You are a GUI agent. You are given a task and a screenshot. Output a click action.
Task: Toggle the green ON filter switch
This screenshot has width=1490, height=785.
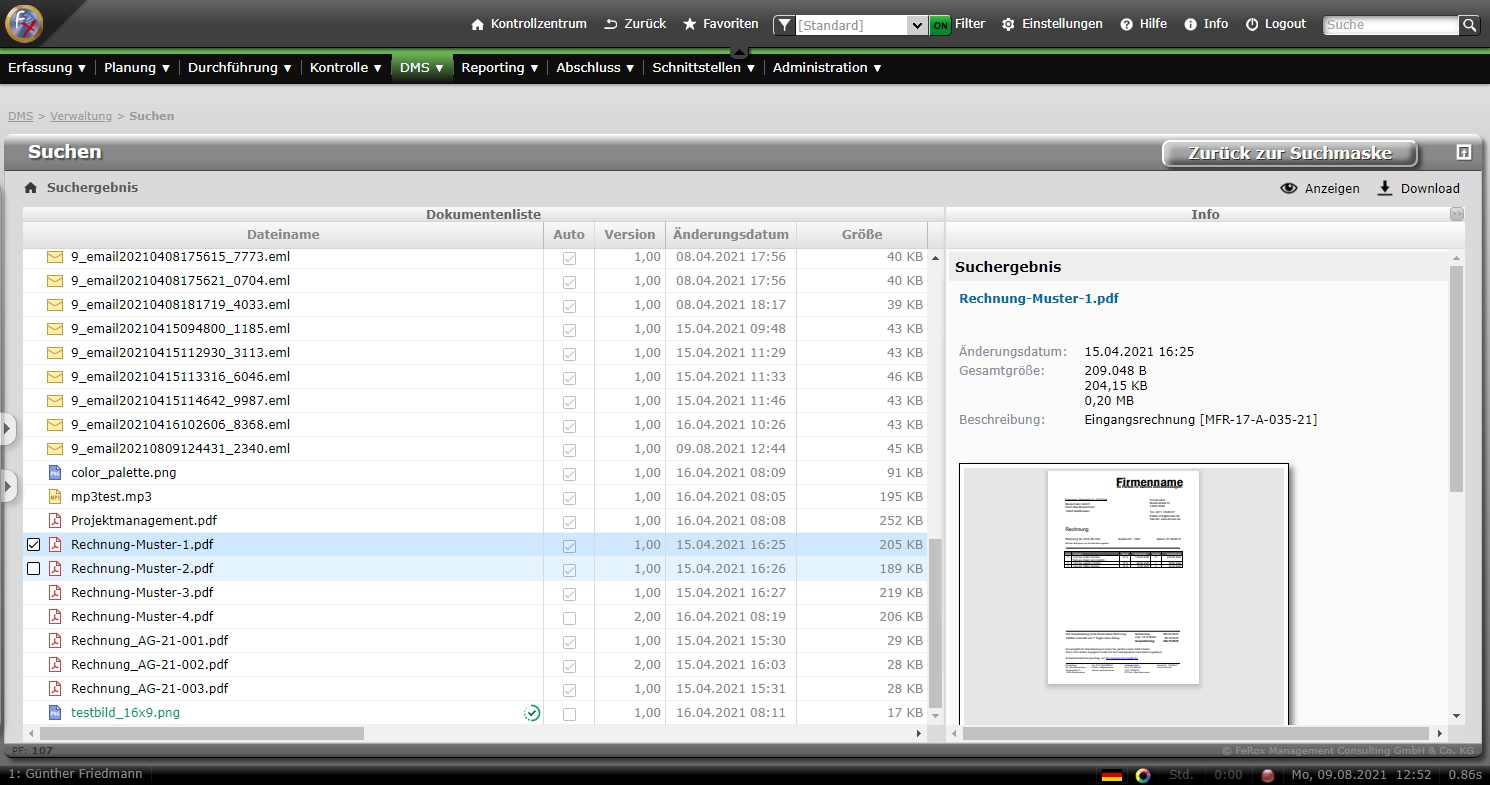(940, 25)
